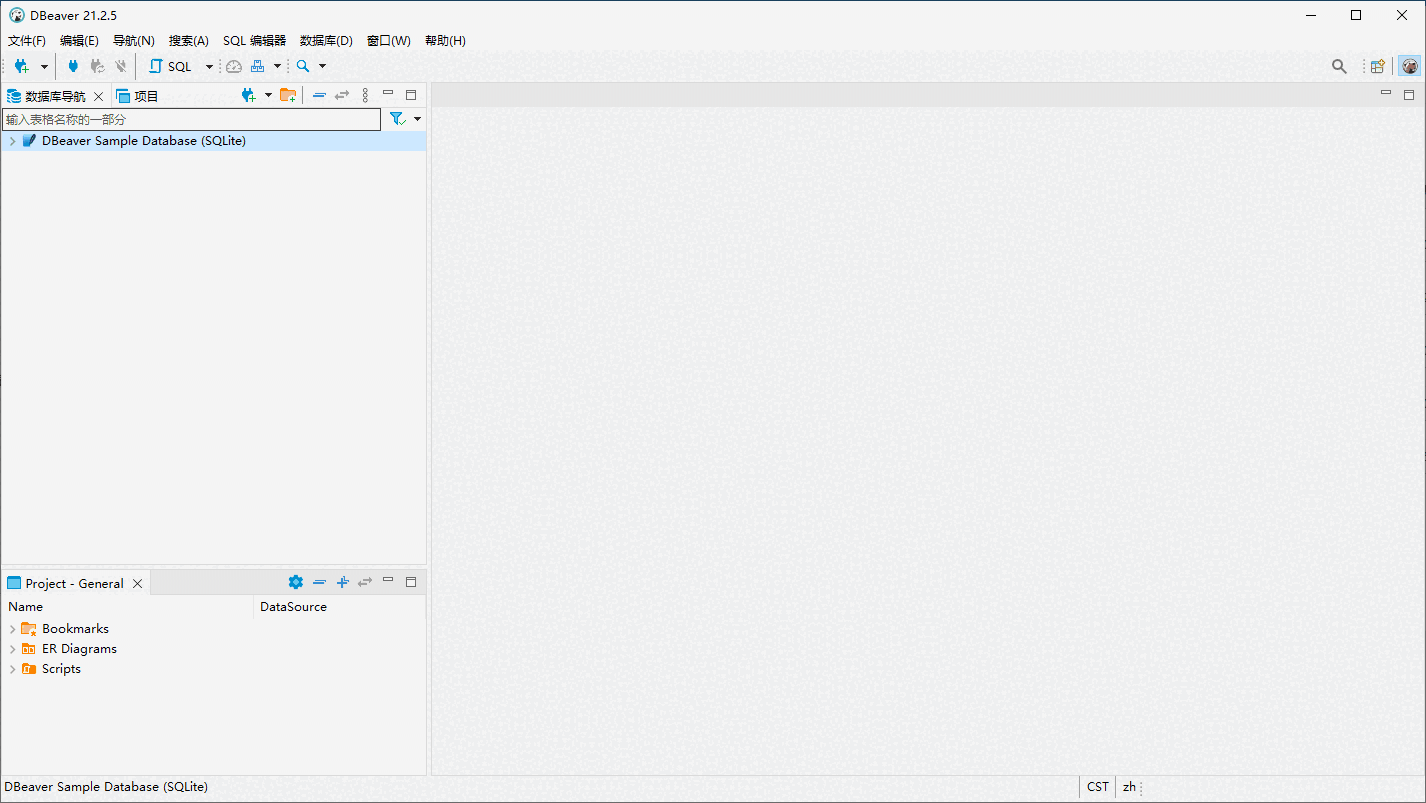
Task: Open the navigator view menu three-dots icon
Action: tap(365, 95)
